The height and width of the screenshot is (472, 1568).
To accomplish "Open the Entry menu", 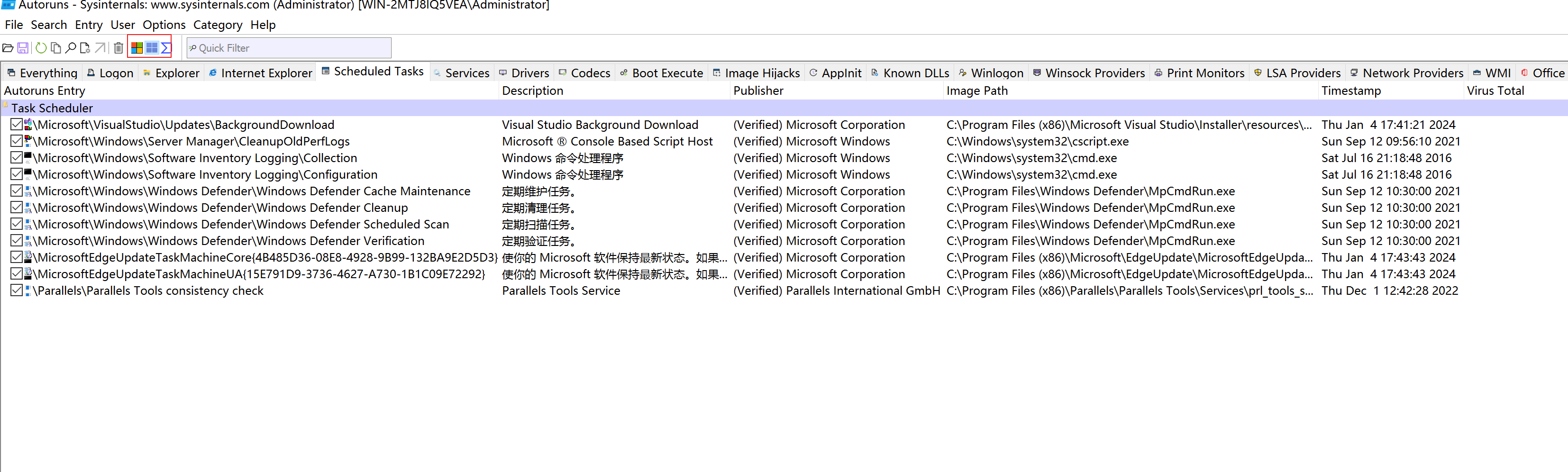I will (88, 25).
